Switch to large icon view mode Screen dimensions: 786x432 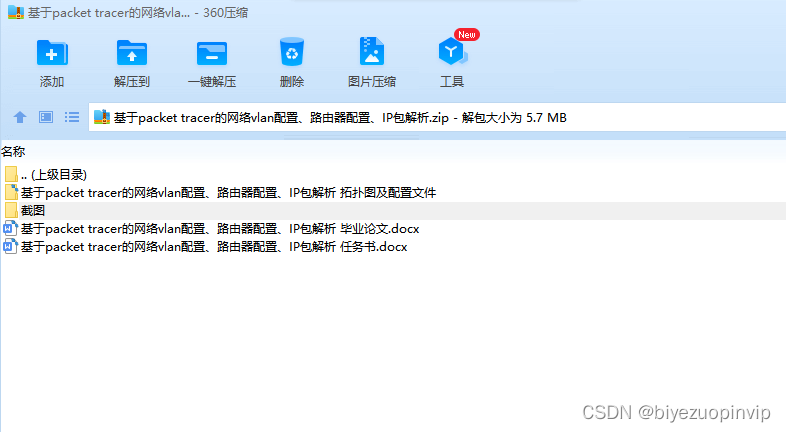[46, 117]
